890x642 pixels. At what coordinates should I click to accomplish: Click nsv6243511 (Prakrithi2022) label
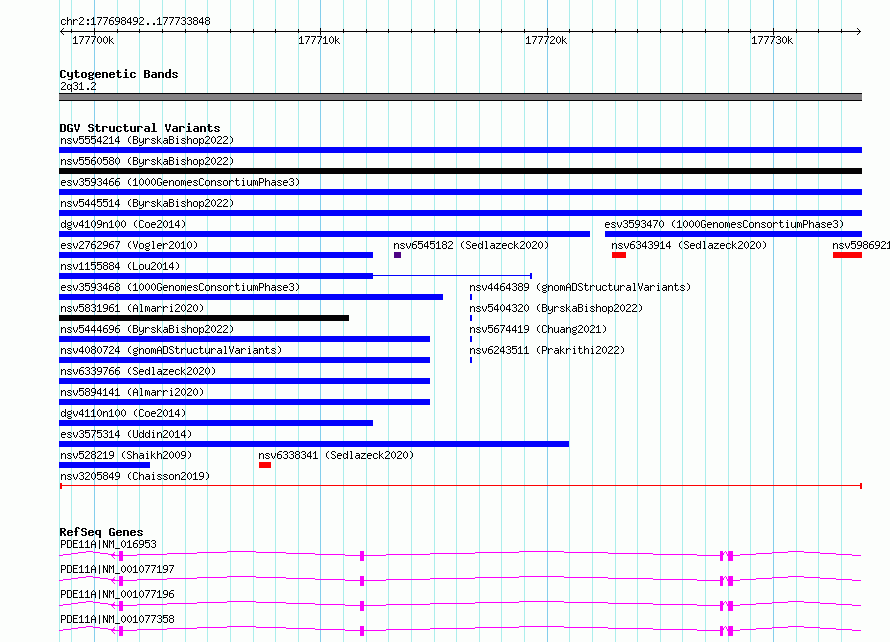point(547,350)
